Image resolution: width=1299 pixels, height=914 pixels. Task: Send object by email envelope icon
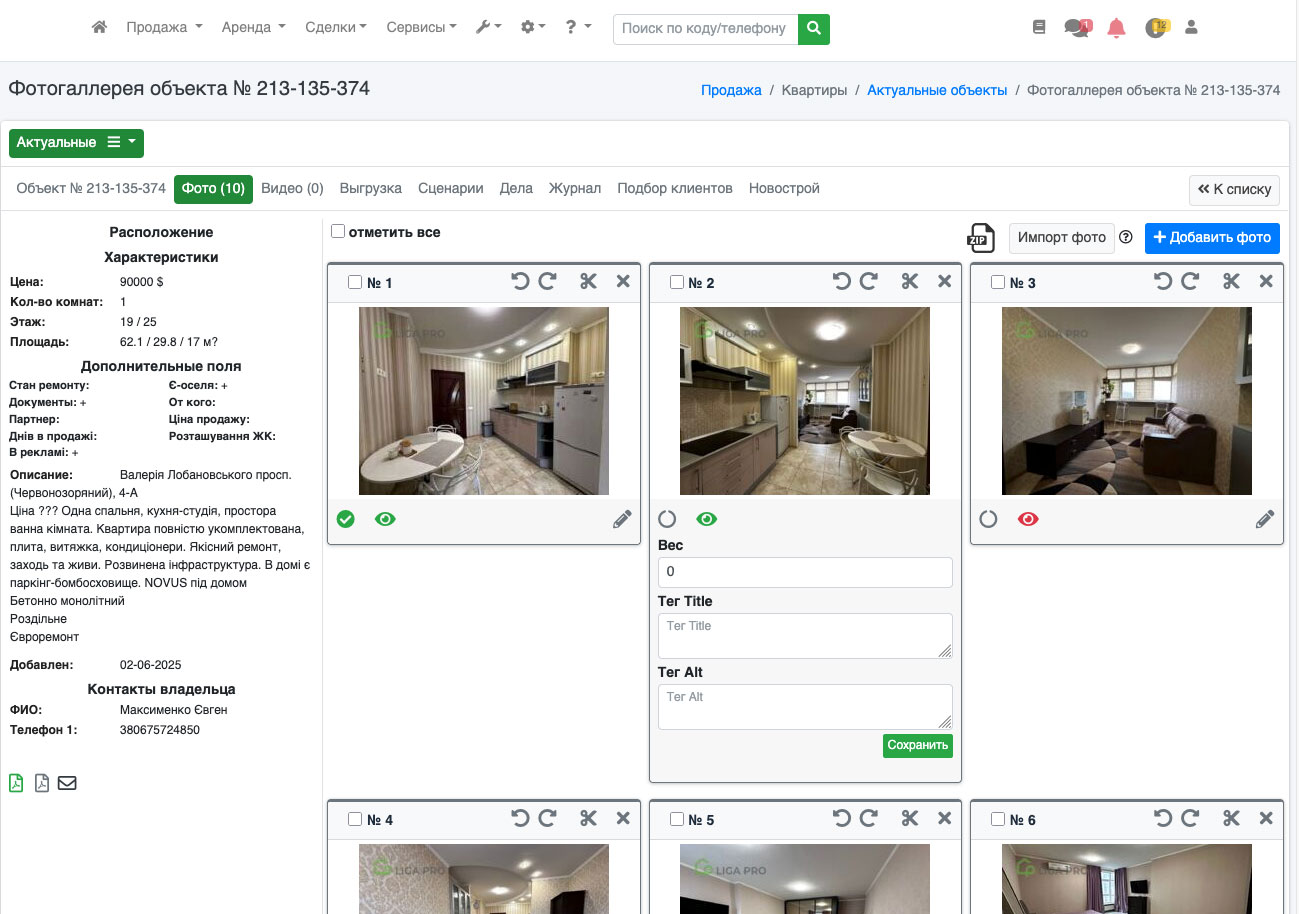tap(67, 783)
